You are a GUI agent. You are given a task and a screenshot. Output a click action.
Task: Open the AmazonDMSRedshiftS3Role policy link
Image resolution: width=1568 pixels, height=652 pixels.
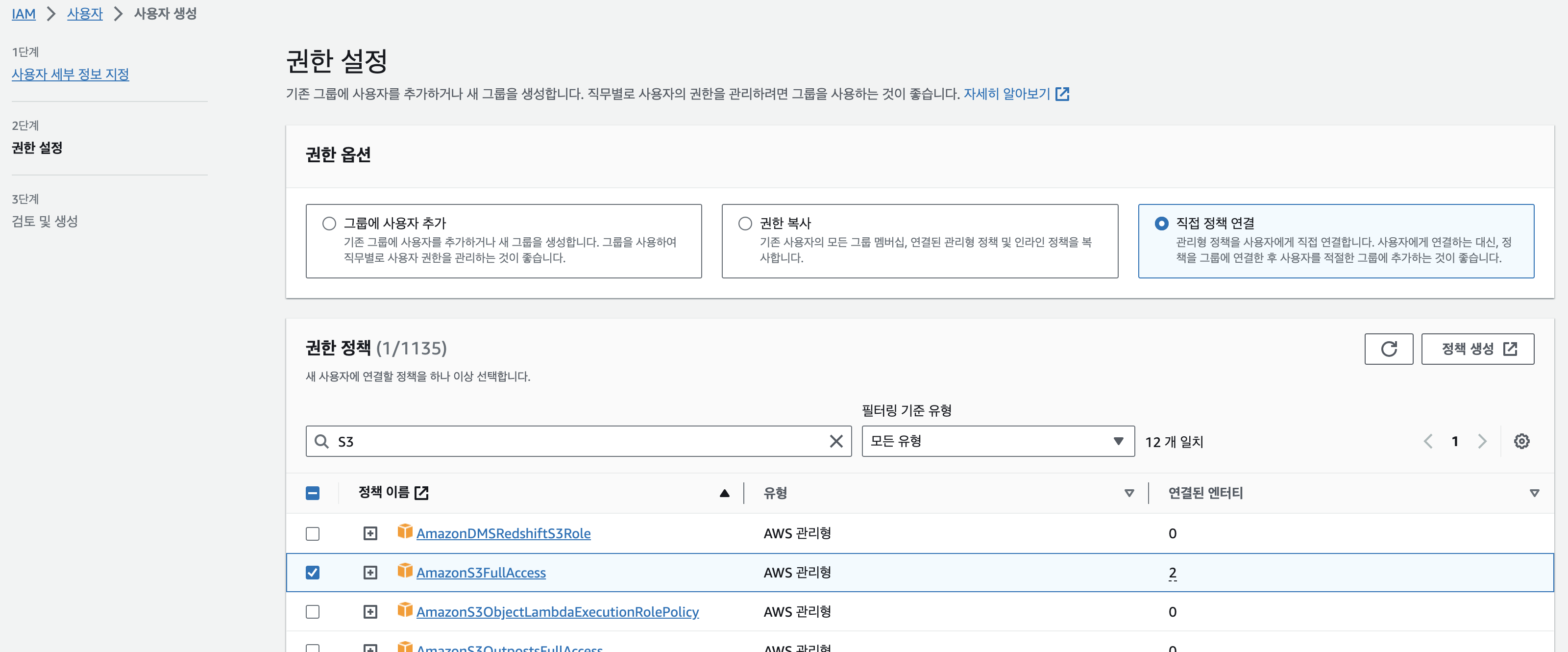(x=503, y=533)
